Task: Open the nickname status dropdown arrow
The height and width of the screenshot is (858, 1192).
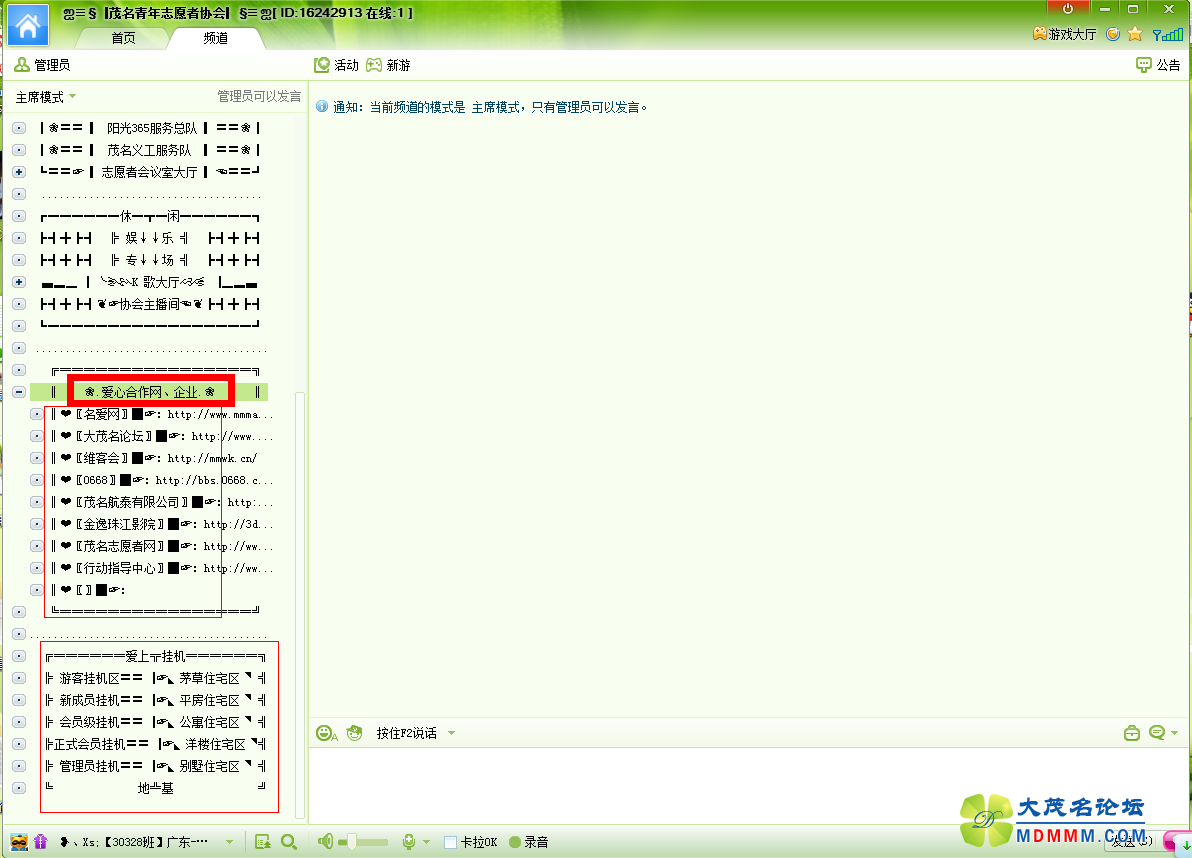Action: point(230,842)
